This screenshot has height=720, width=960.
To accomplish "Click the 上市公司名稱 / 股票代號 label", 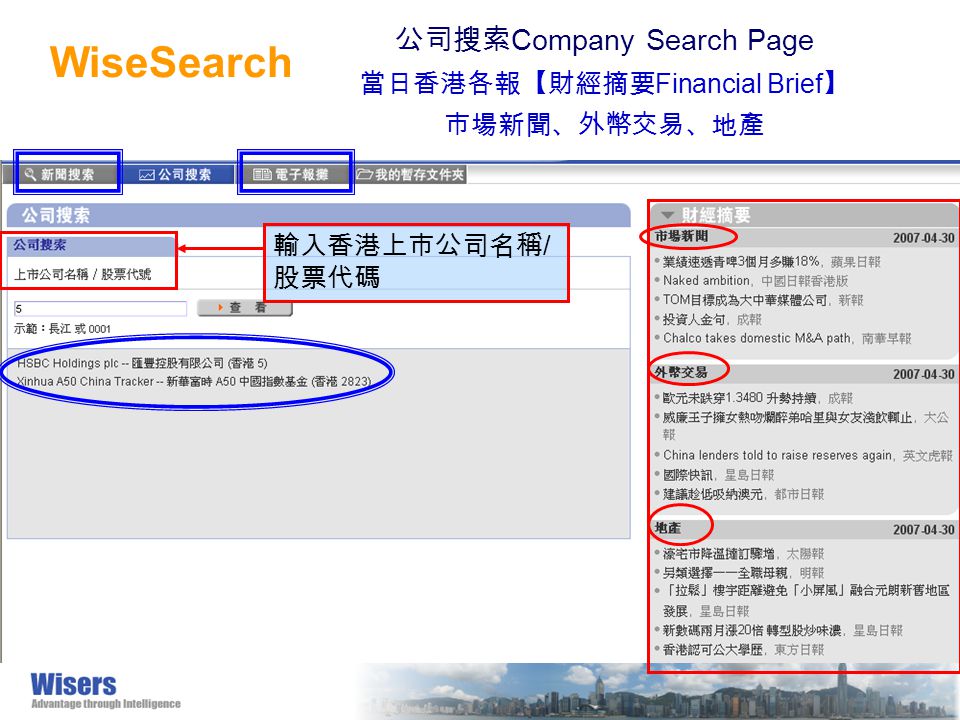I will [83, 274].
